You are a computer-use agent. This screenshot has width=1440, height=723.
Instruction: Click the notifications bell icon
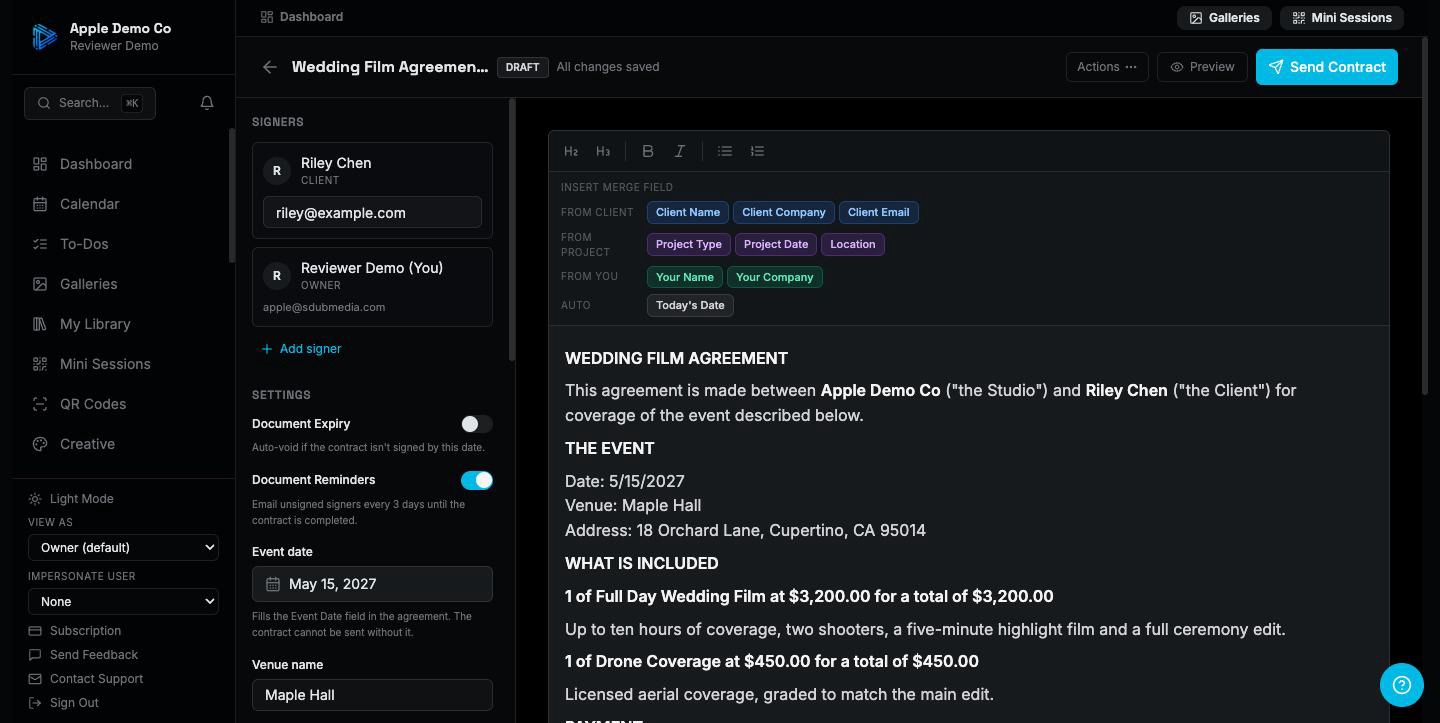[x=207, y=103]
